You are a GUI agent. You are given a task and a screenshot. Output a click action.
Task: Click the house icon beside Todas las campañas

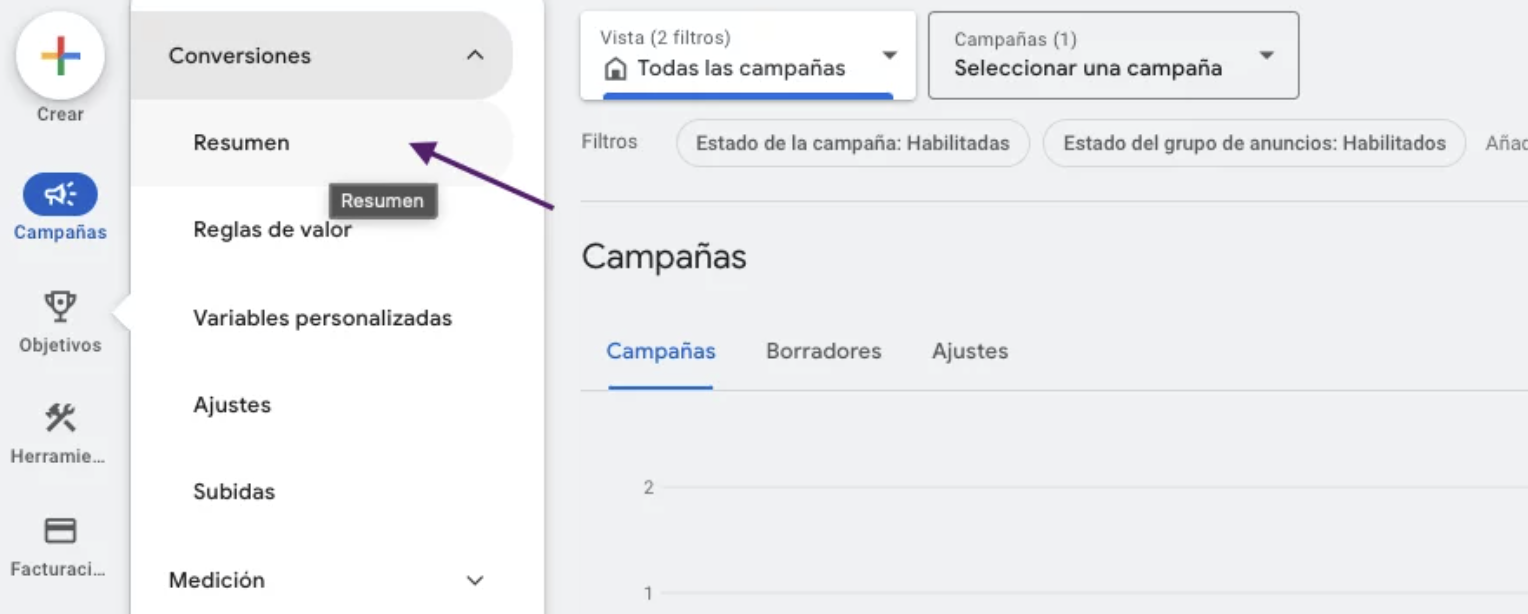pyautogui.click(x=616, y=69)
